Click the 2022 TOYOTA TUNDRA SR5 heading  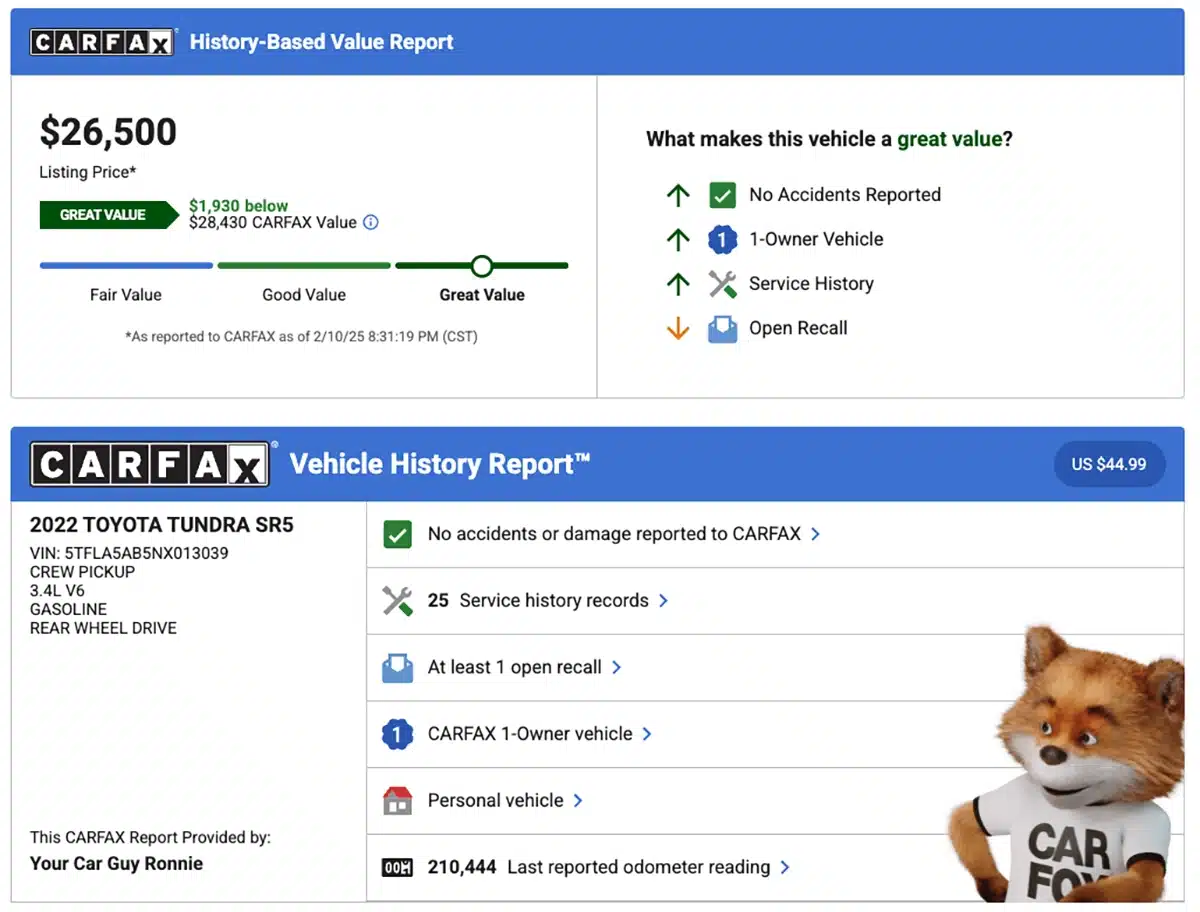(162, 525)
